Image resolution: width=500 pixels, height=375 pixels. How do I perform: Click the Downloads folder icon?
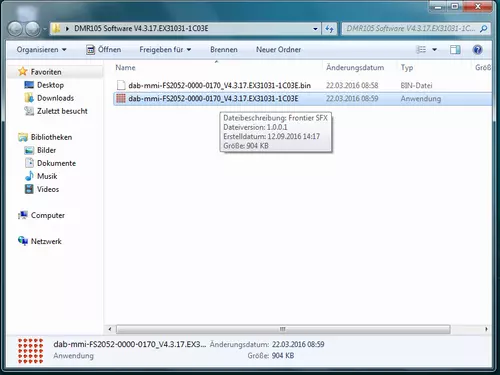click(x=29, y=98)
